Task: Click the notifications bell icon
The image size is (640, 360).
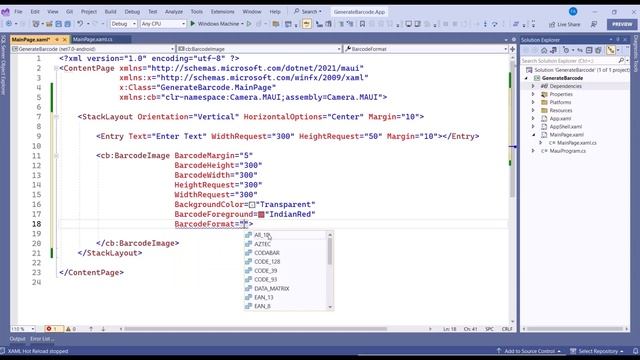Action: click(x=635, y=351)
